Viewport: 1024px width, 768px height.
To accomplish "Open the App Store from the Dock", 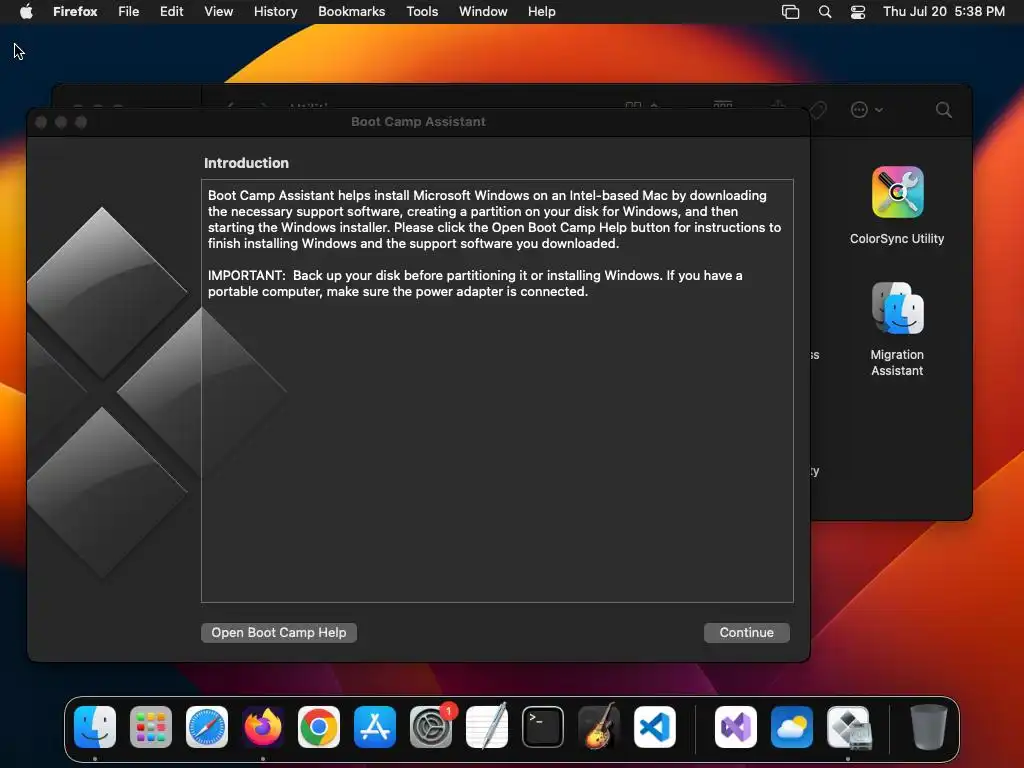I will [x=375, y=727].
